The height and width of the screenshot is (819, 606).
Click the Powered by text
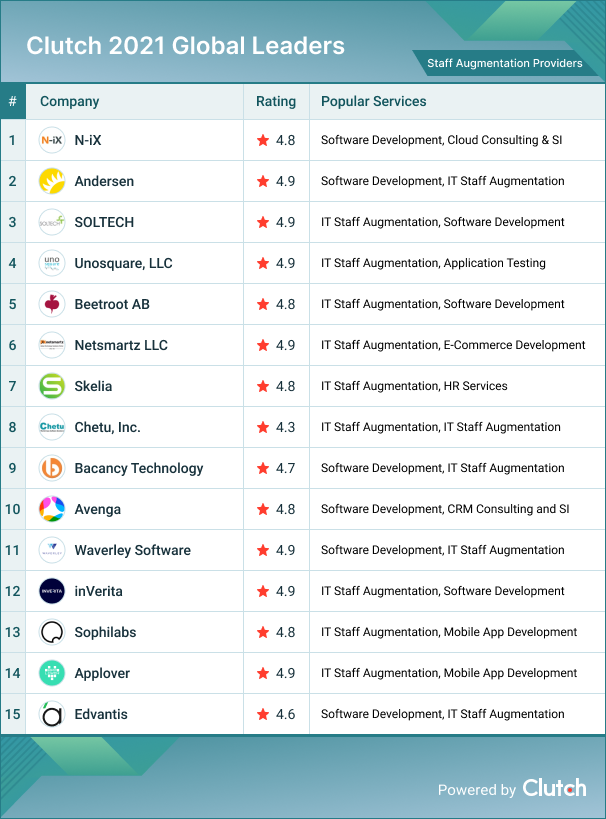[x=476, y=790]
